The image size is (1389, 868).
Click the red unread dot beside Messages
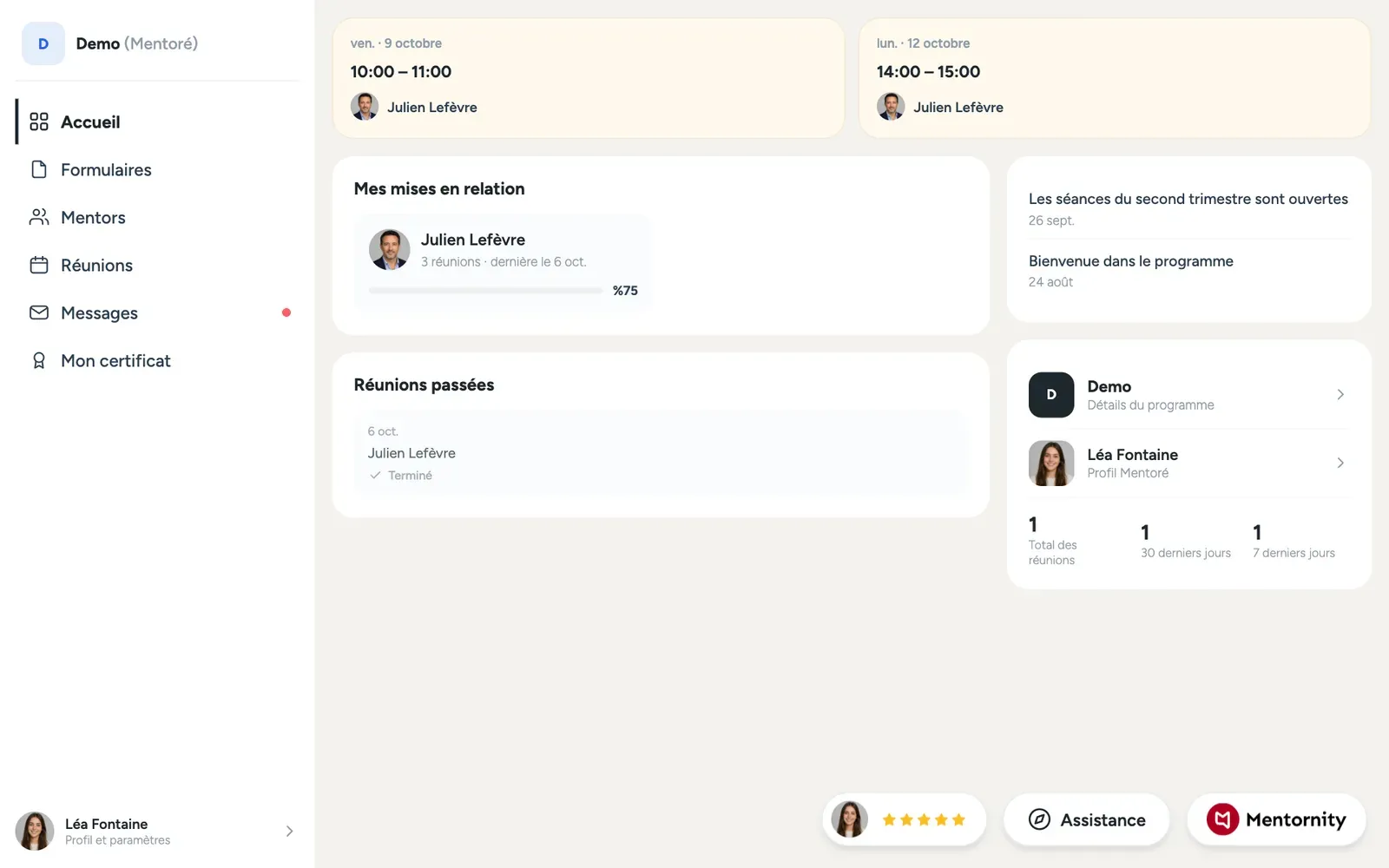(x=286, y=312)
